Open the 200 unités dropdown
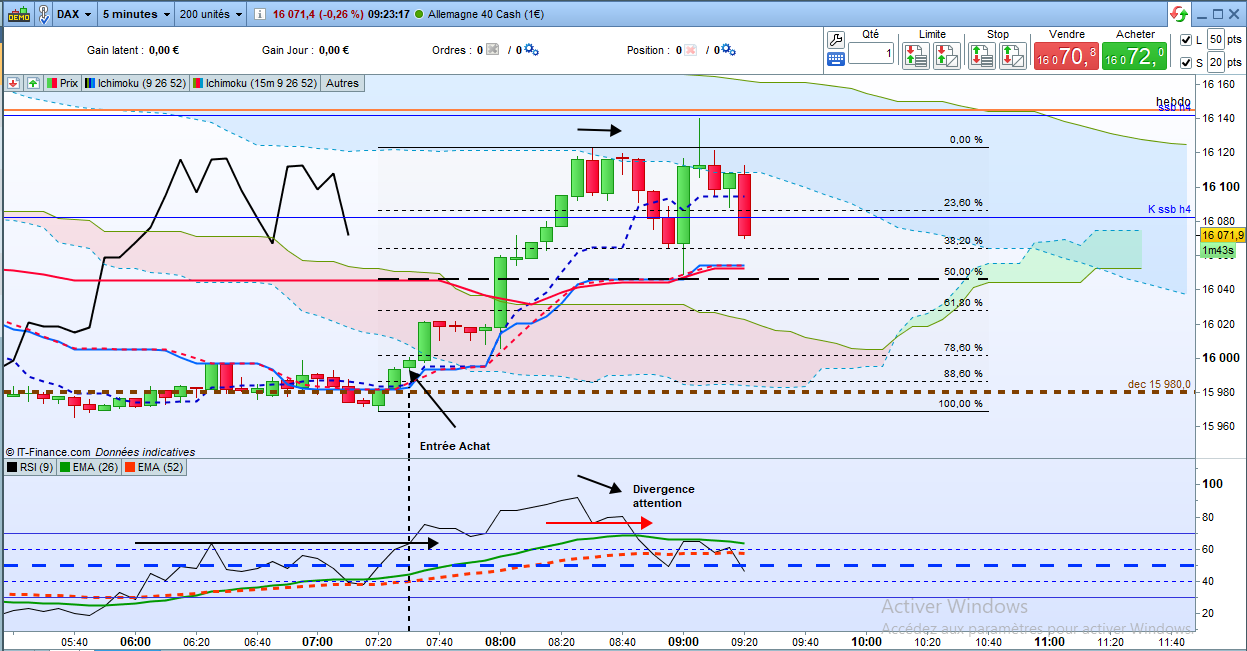The height and width of the screenshot is (651, 1247). coord(210,14)
